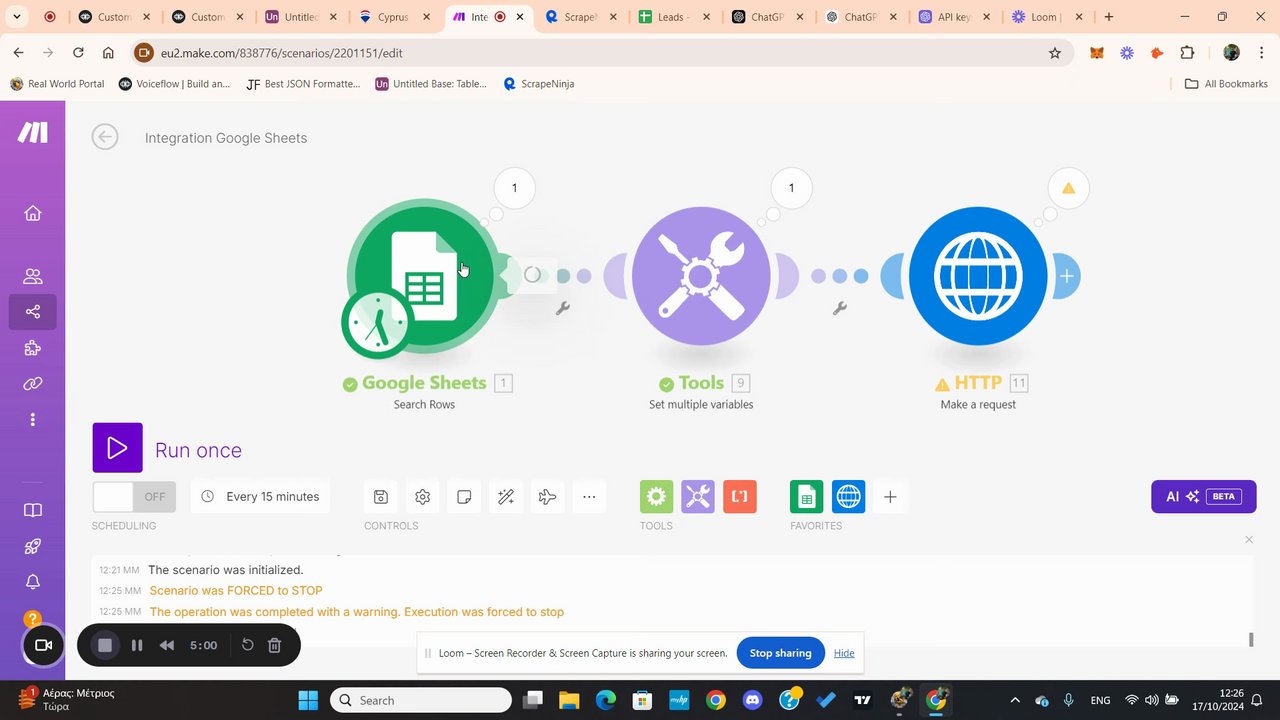Open Connections link icon in the sidebar
The height and width of the screenshot is (720, 1280).
click(x=33, y=384)
